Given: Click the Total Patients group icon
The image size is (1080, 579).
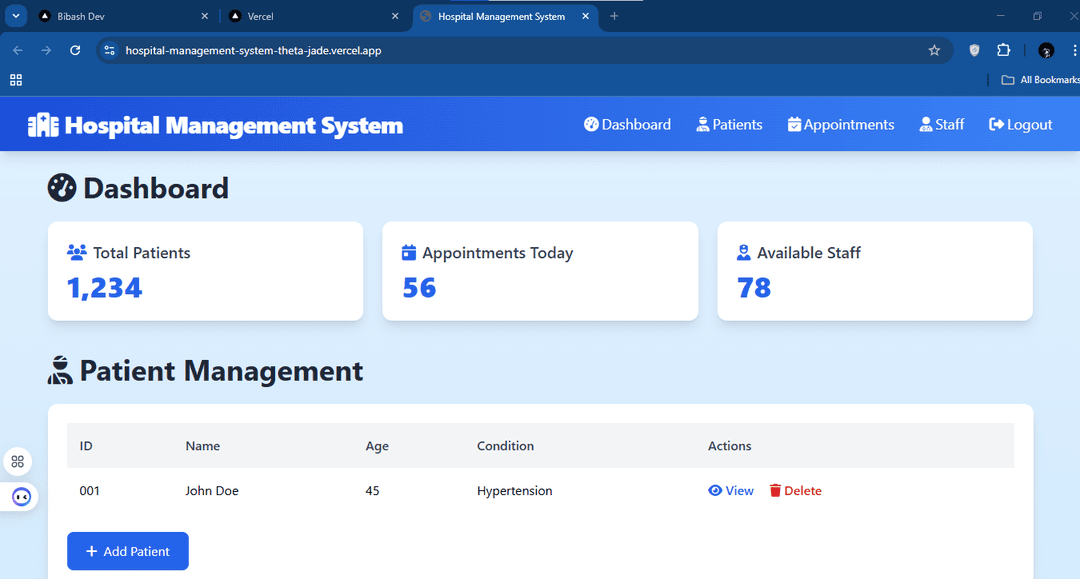Looking at the screenshot, I should point(76,253).
